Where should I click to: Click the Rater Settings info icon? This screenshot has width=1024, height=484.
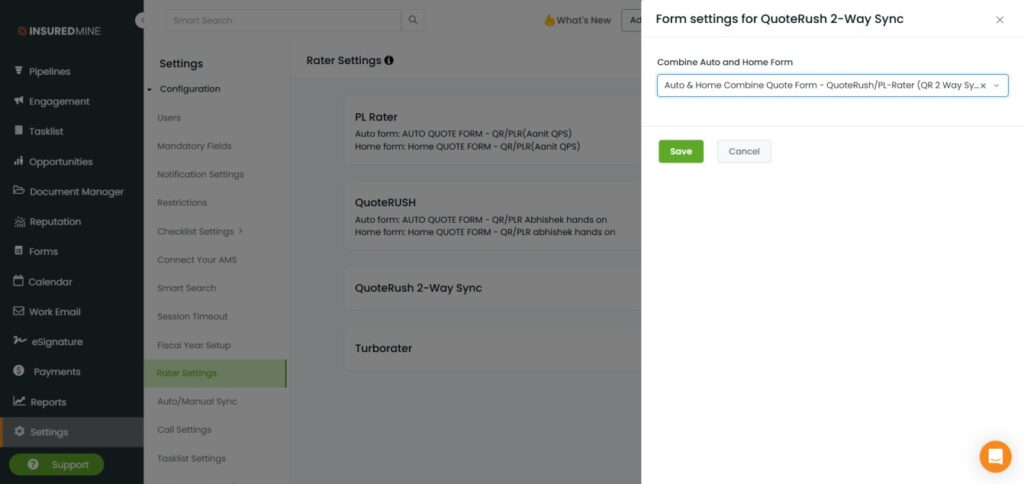389,60
